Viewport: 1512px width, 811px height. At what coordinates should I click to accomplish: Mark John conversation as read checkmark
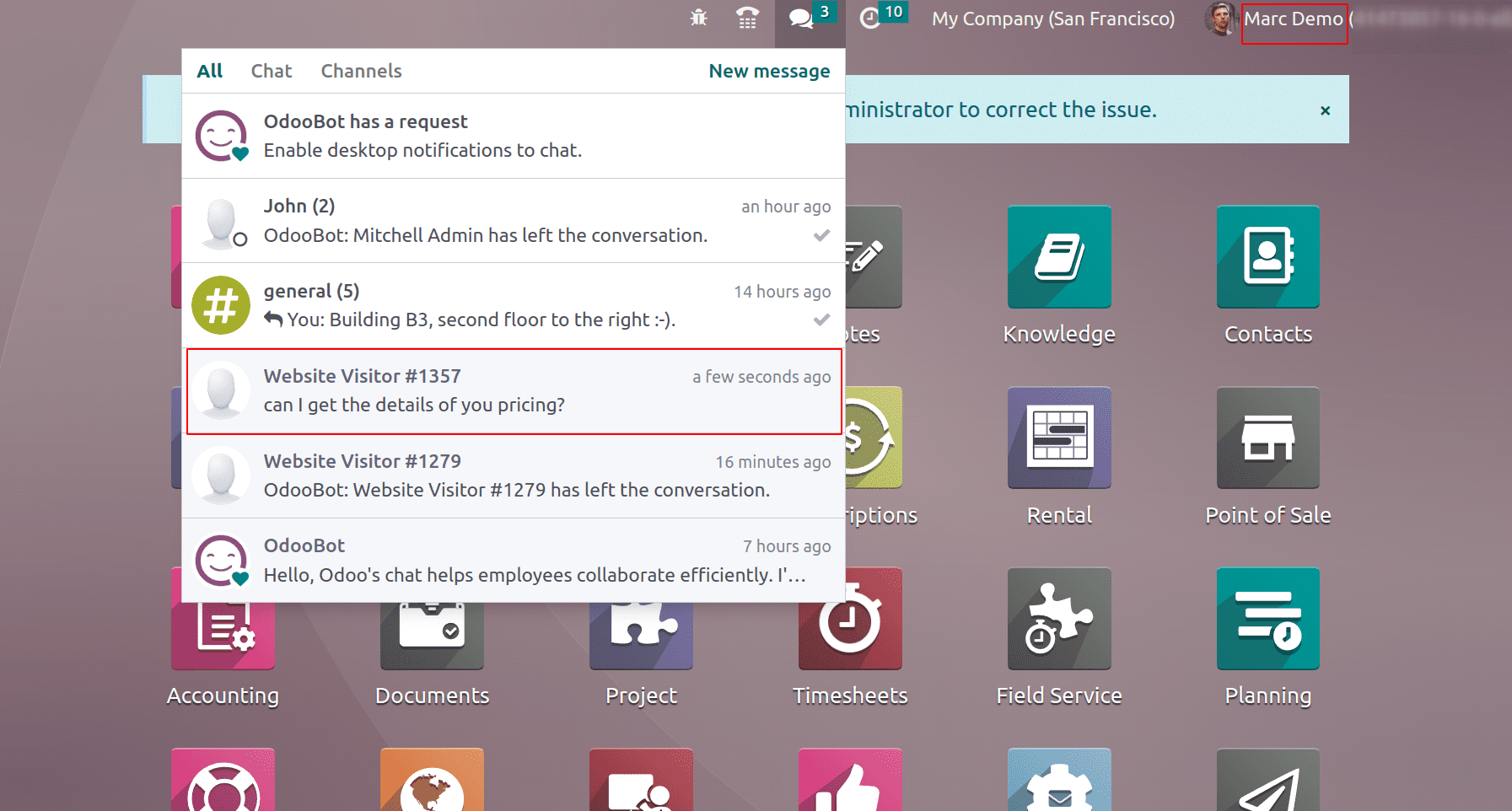[x=821, y=235]
